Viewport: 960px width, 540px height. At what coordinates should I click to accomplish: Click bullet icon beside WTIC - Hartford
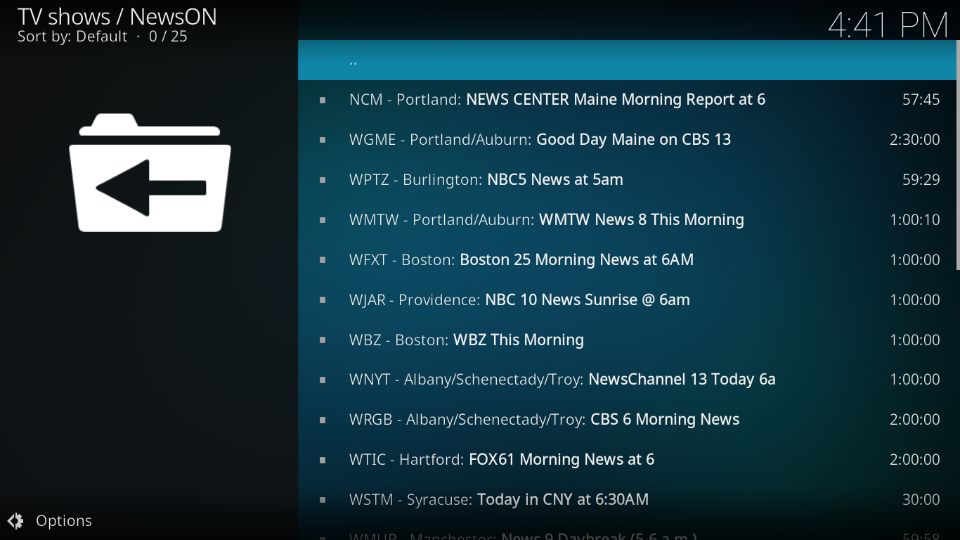click(x=323, y=460)
